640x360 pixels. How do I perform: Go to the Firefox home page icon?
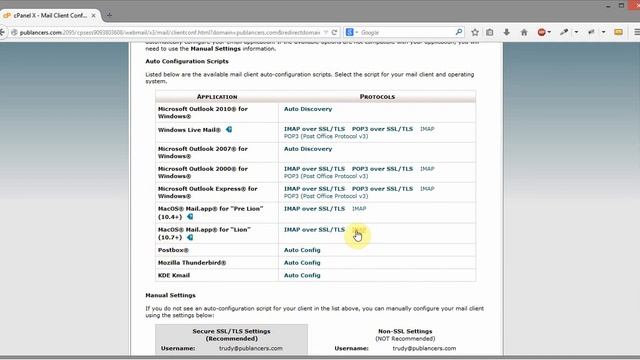[x=524, y=32]
